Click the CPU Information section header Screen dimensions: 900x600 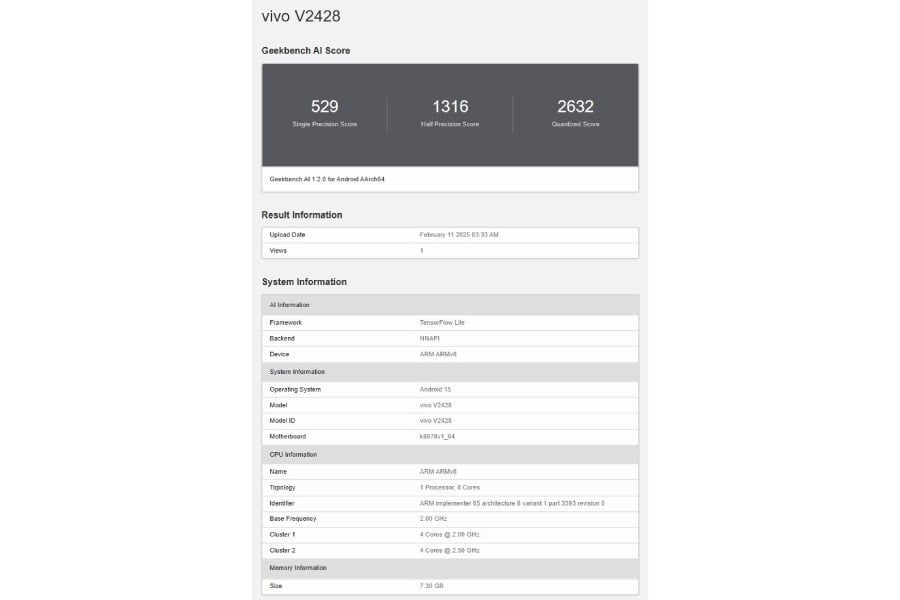pos(292,455)
